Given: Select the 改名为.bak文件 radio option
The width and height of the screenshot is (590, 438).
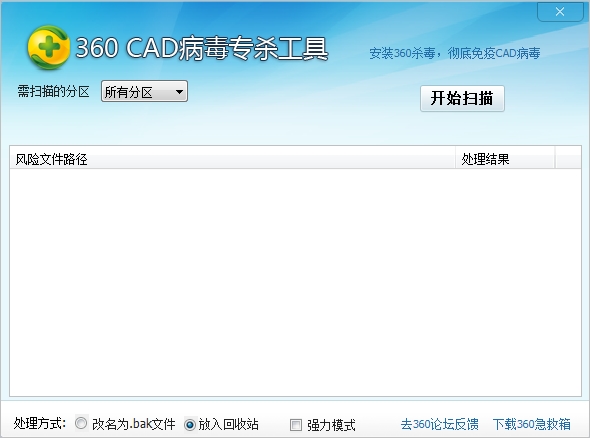Looking at the screenshot, I should coord(81,424).
